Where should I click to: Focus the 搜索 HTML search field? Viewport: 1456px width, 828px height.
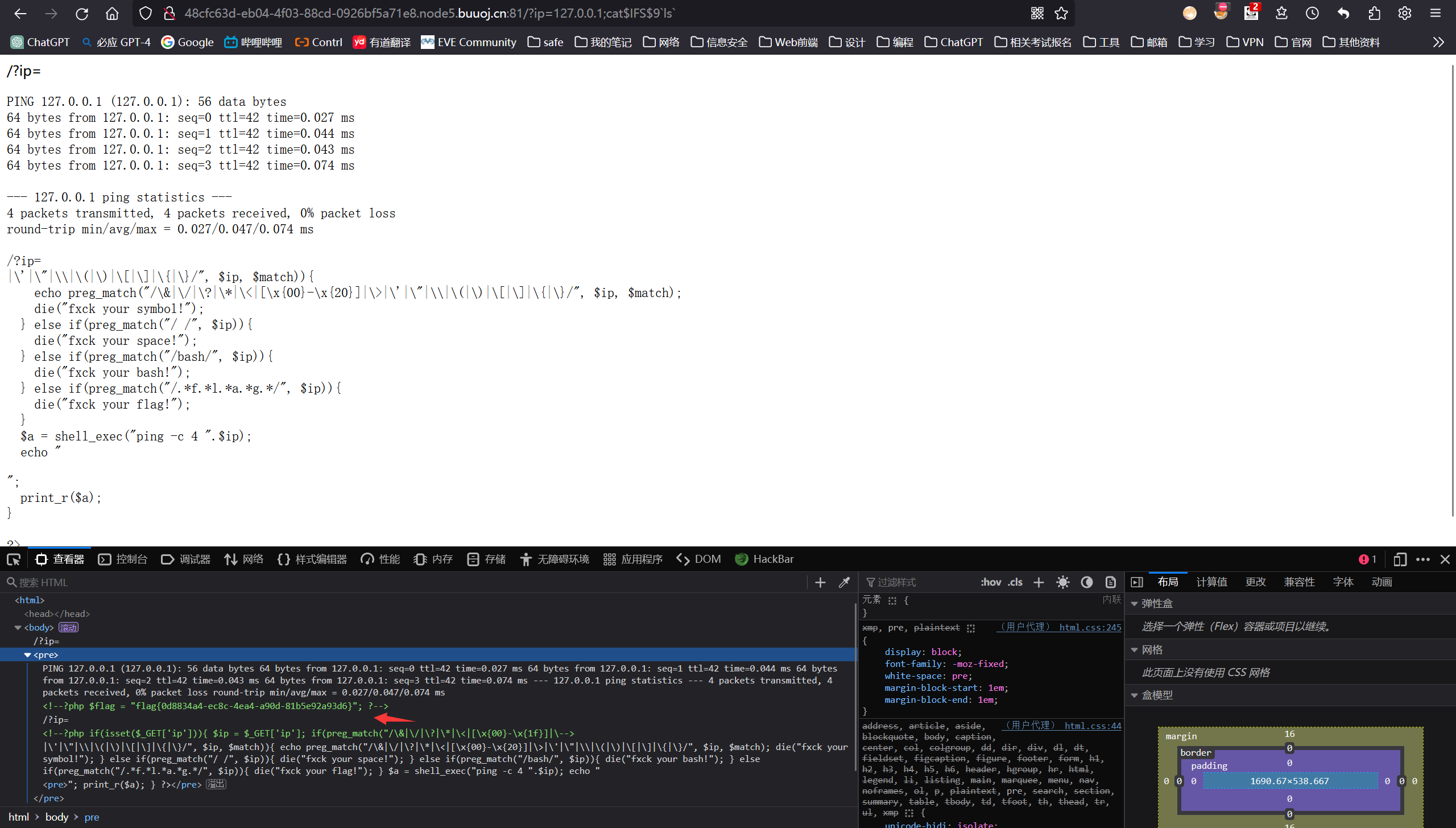[404, 582]
